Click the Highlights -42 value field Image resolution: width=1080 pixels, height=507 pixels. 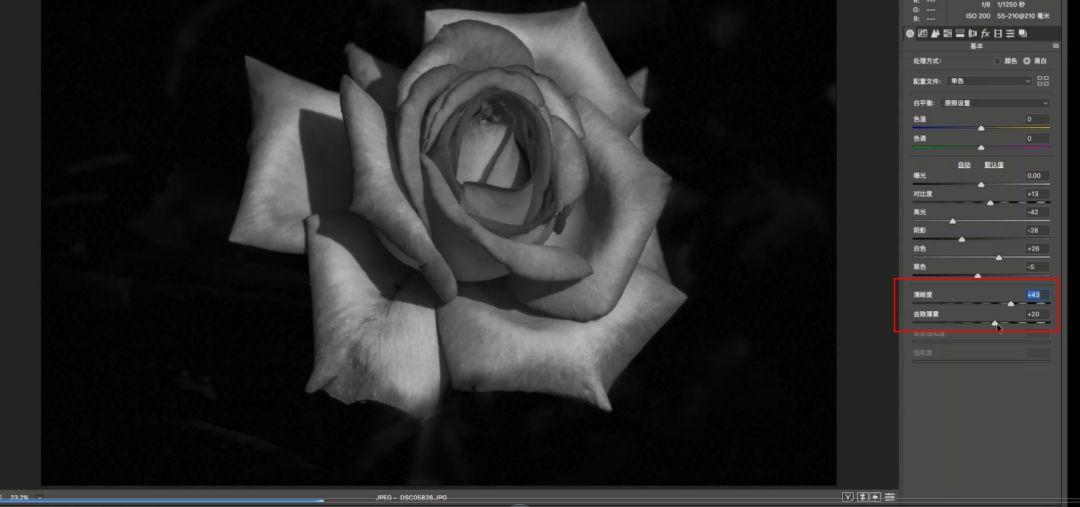1037,212
